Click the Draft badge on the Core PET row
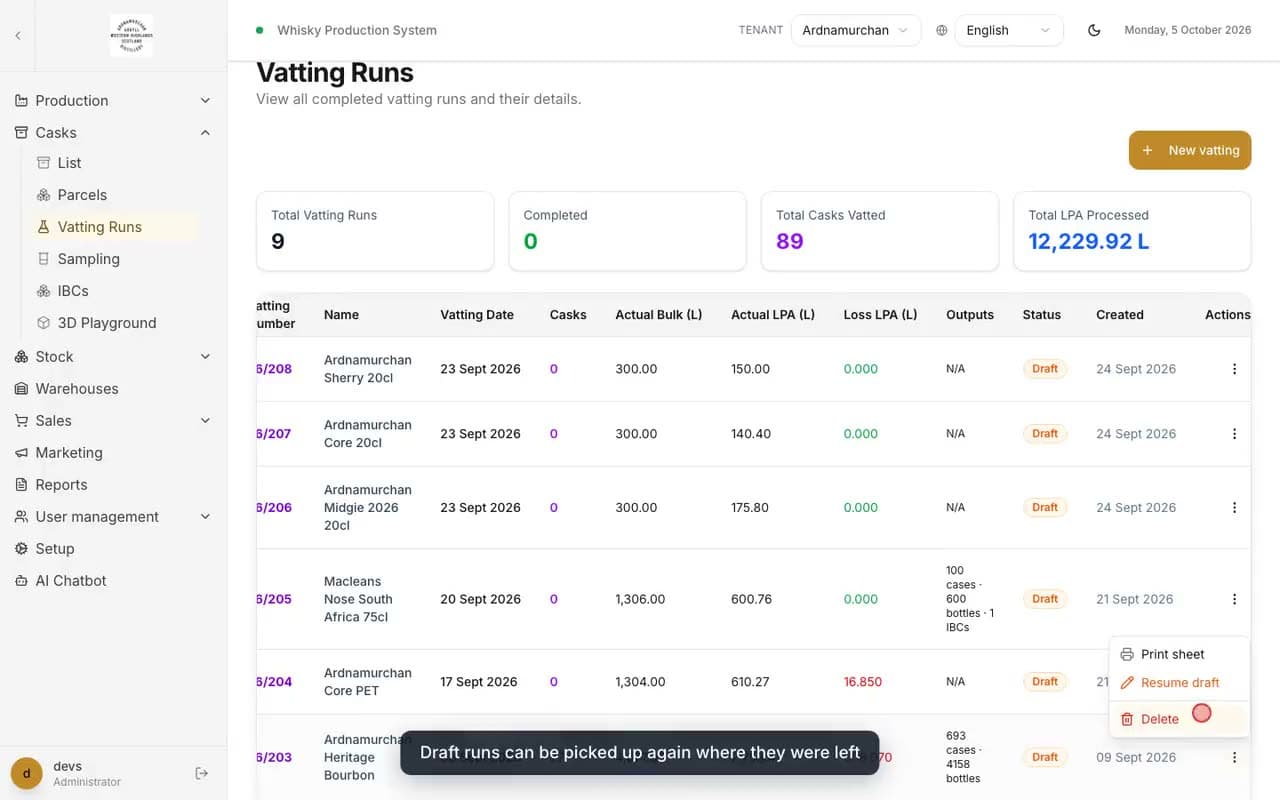This screenshot has height=800, width=1280. 1045,682
